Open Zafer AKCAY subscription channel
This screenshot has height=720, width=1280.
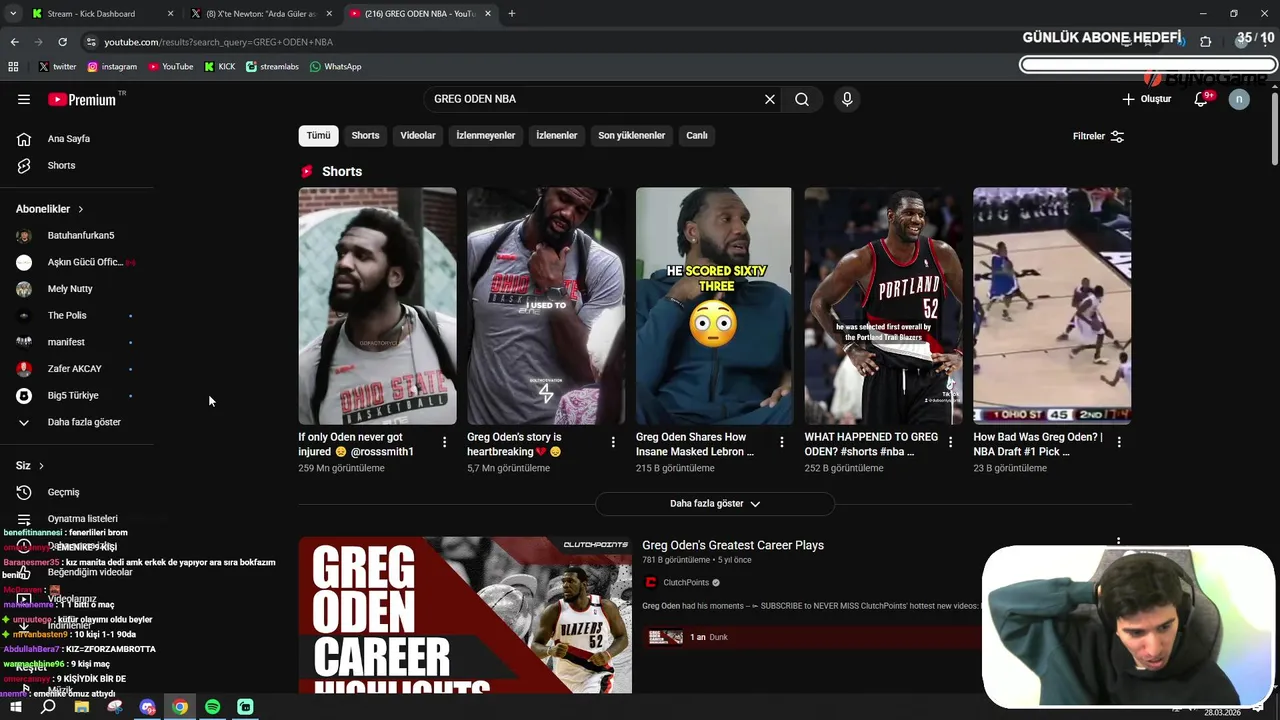pos(75,369)
